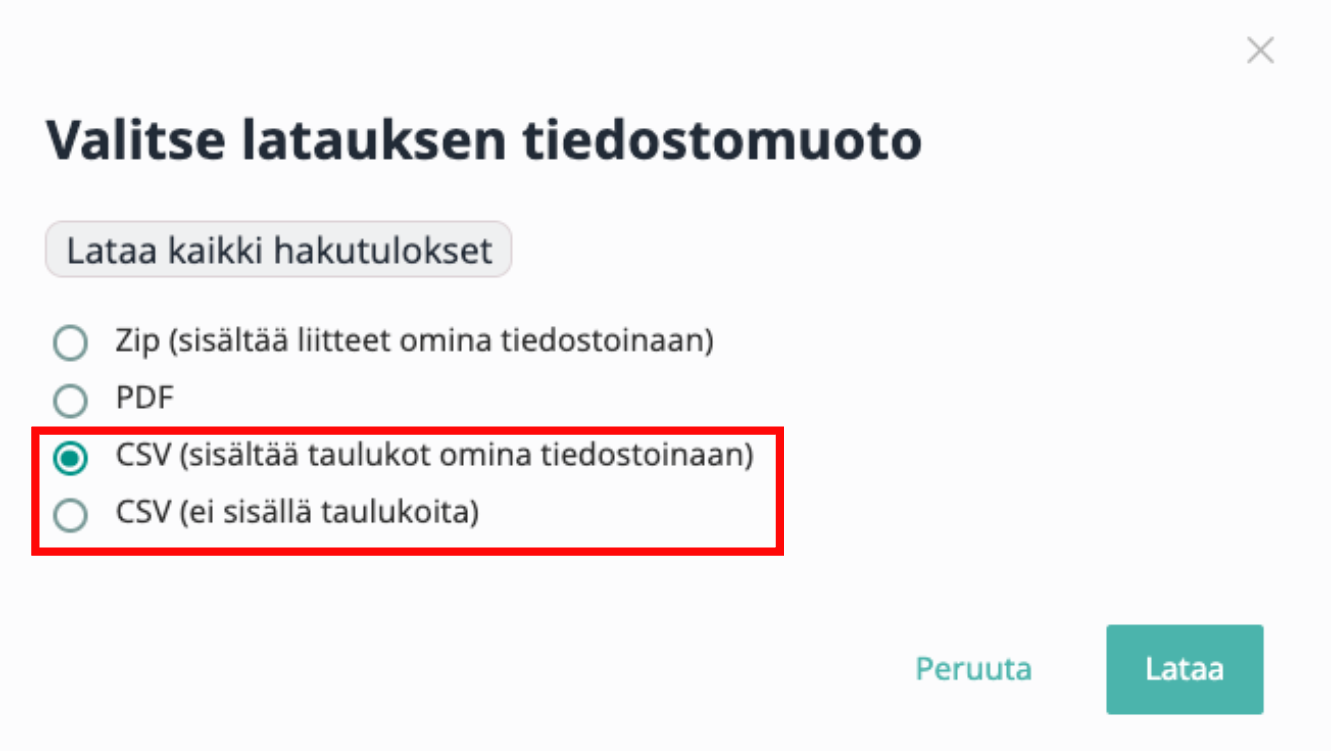The height and width of the screenshot is (751, 1331).
Task: Switch the download format to PDF
Action: (70, 401)
